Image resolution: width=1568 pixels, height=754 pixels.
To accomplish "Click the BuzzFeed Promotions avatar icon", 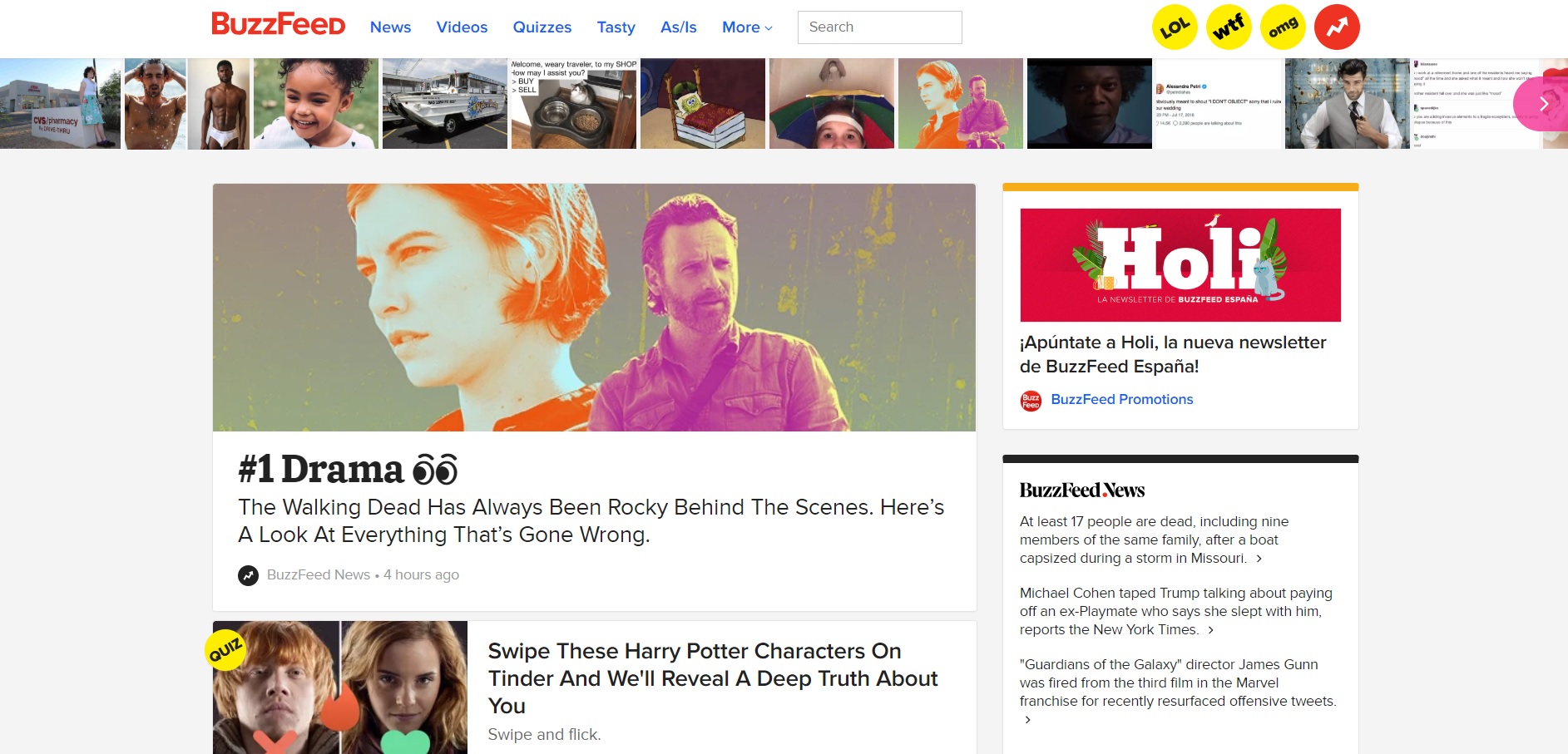I will (1031, 401).
